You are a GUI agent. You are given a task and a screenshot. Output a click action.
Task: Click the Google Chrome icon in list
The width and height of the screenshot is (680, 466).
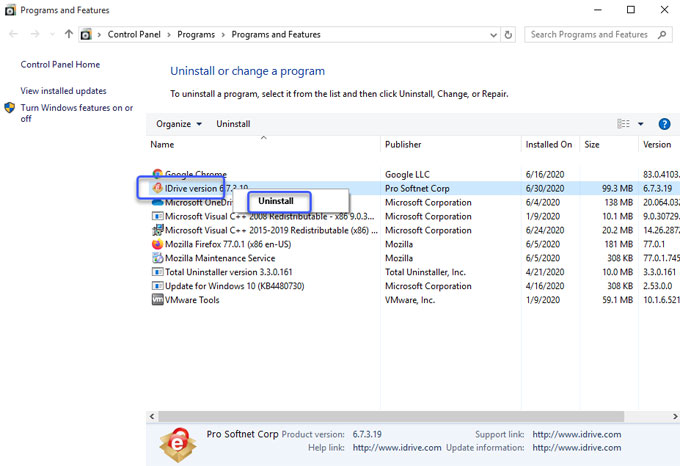point(157,174)
